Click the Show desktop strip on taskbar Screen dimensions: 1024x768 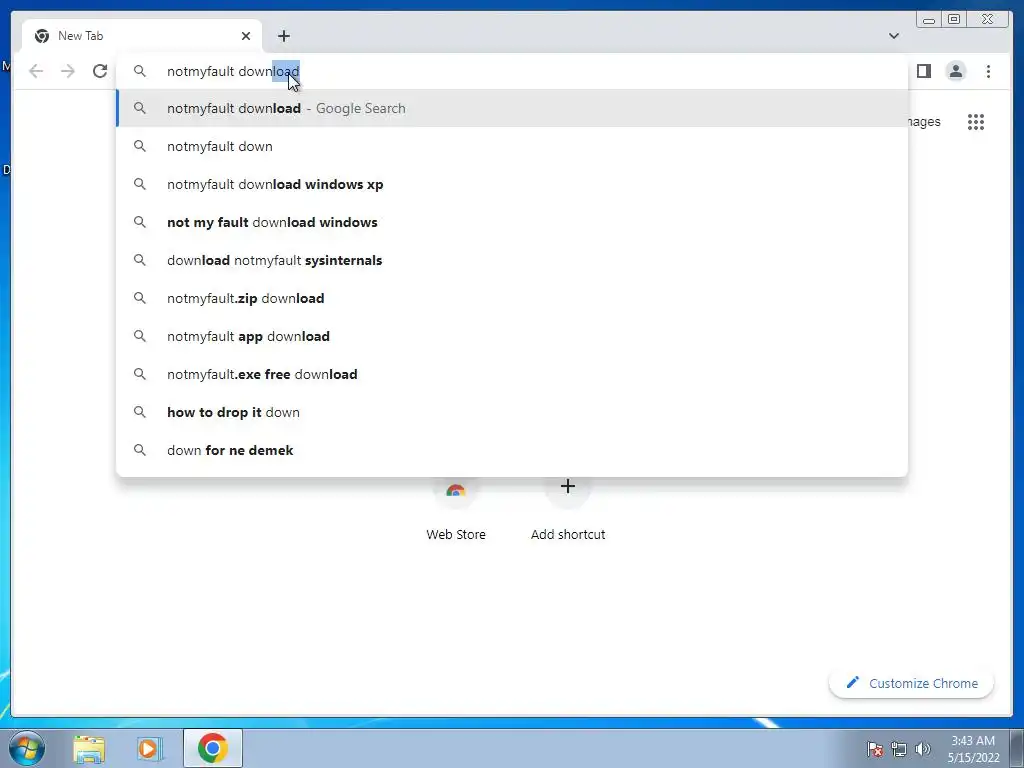point(1017,748)
